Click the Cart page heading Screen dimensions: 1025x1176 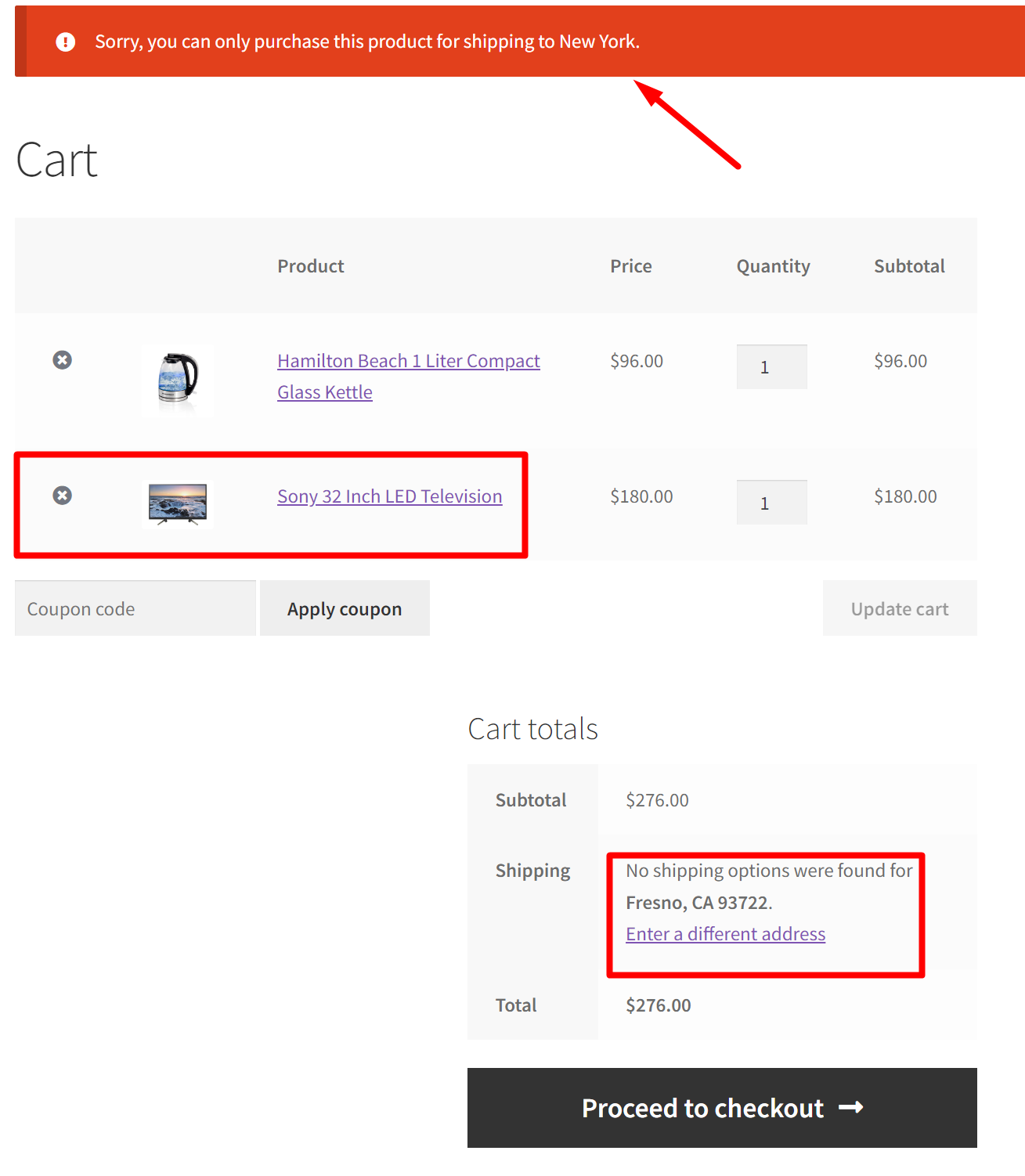point(56,159)
